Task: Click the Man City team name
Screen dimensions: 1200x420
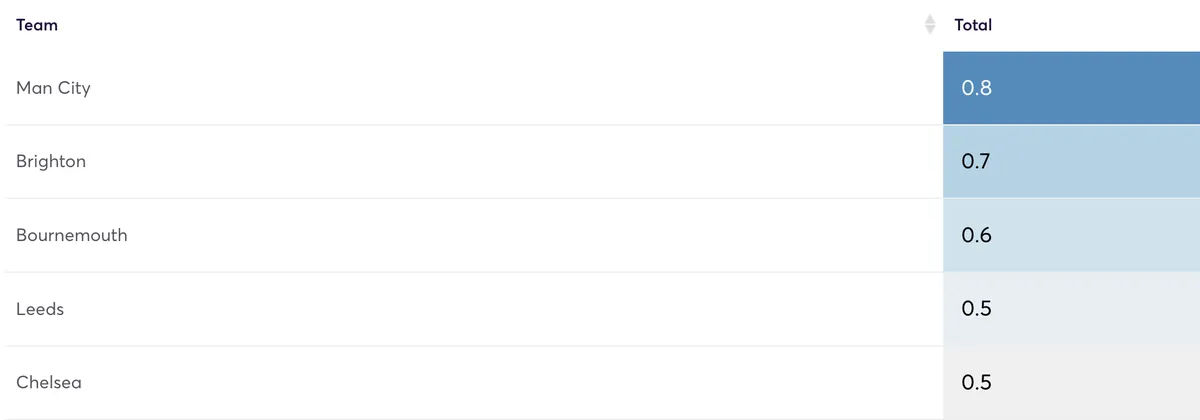Action: (53, 88)
